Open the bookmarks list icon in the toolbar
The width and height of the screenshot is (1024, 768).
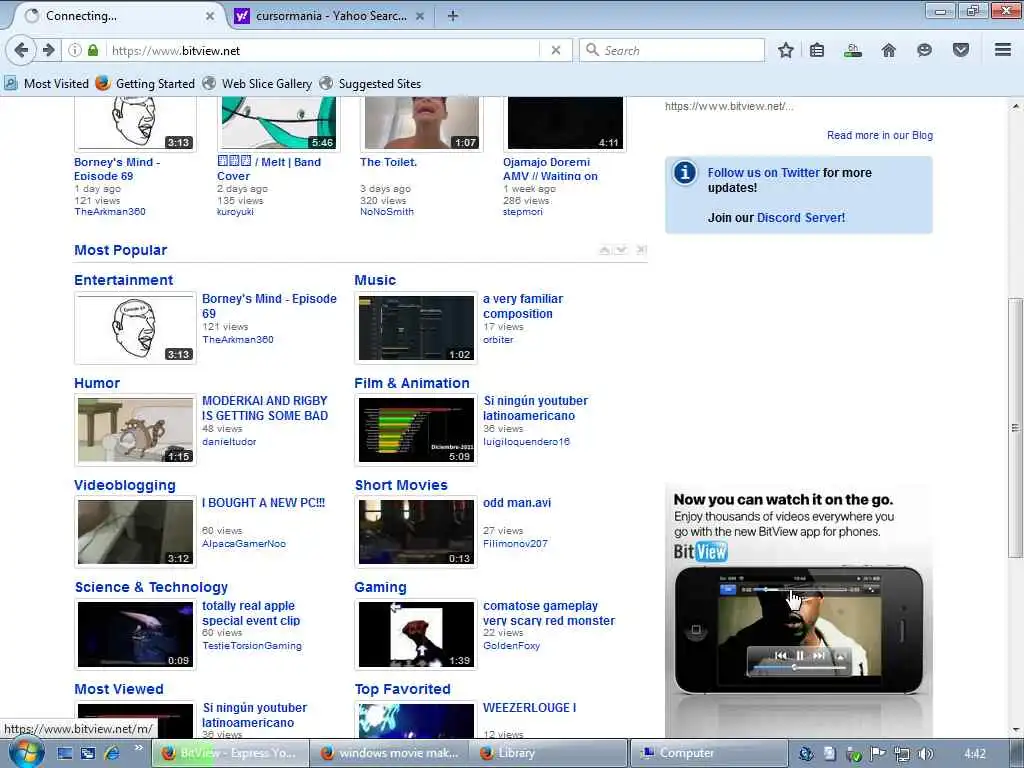pos(817,50)
